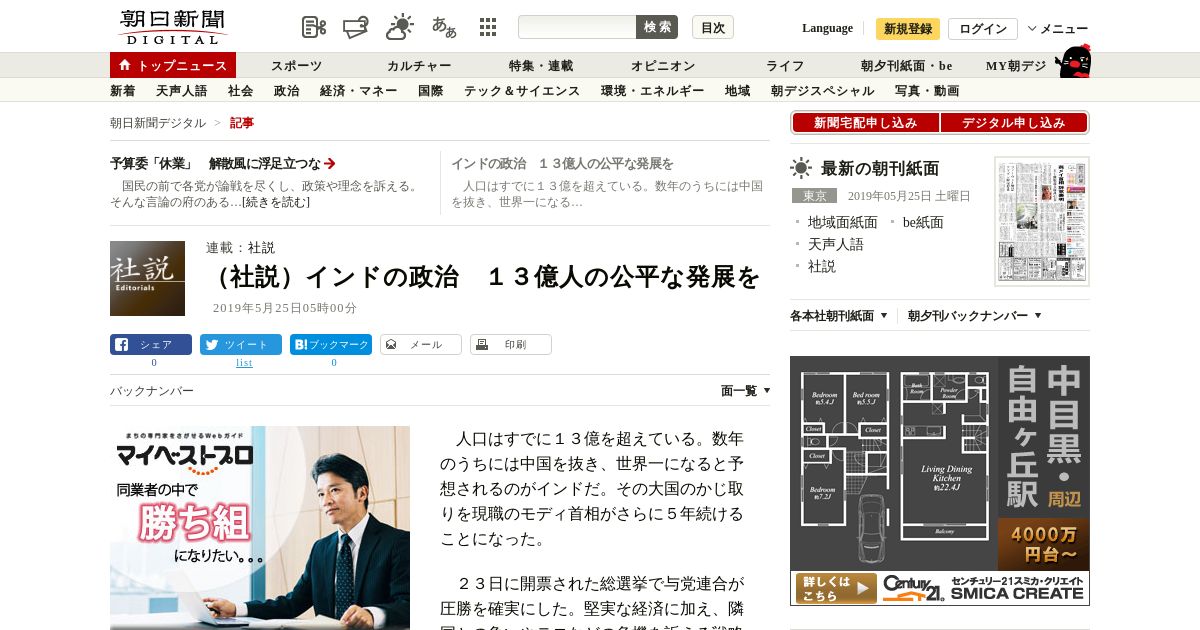Viewport: 1200px width, 630px height.
Task: Bookmark with Hatena B!ブックマーク button
Action: point(331,345)
